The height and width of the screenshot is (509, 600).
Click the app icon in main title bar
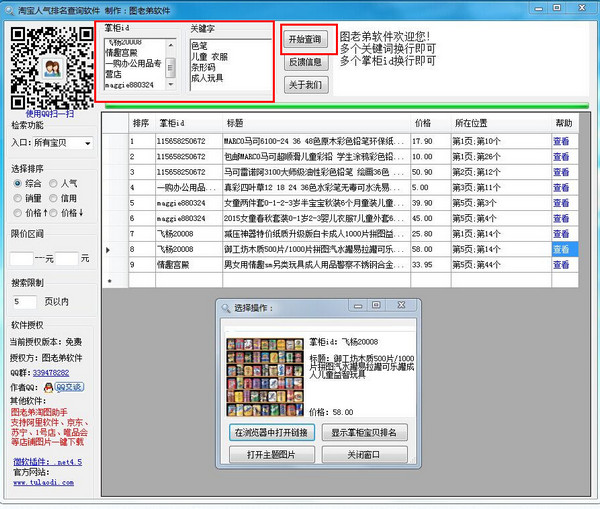[9, 8]
